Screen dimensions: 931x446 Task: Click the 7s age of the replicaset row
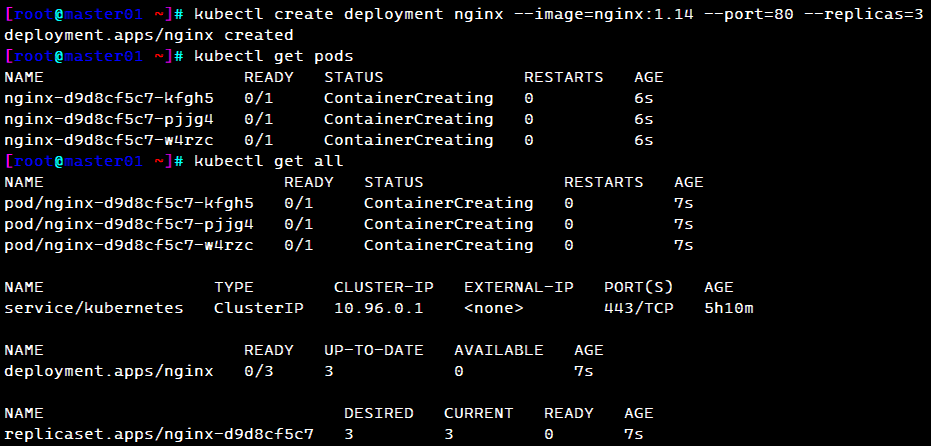point(634,434)
